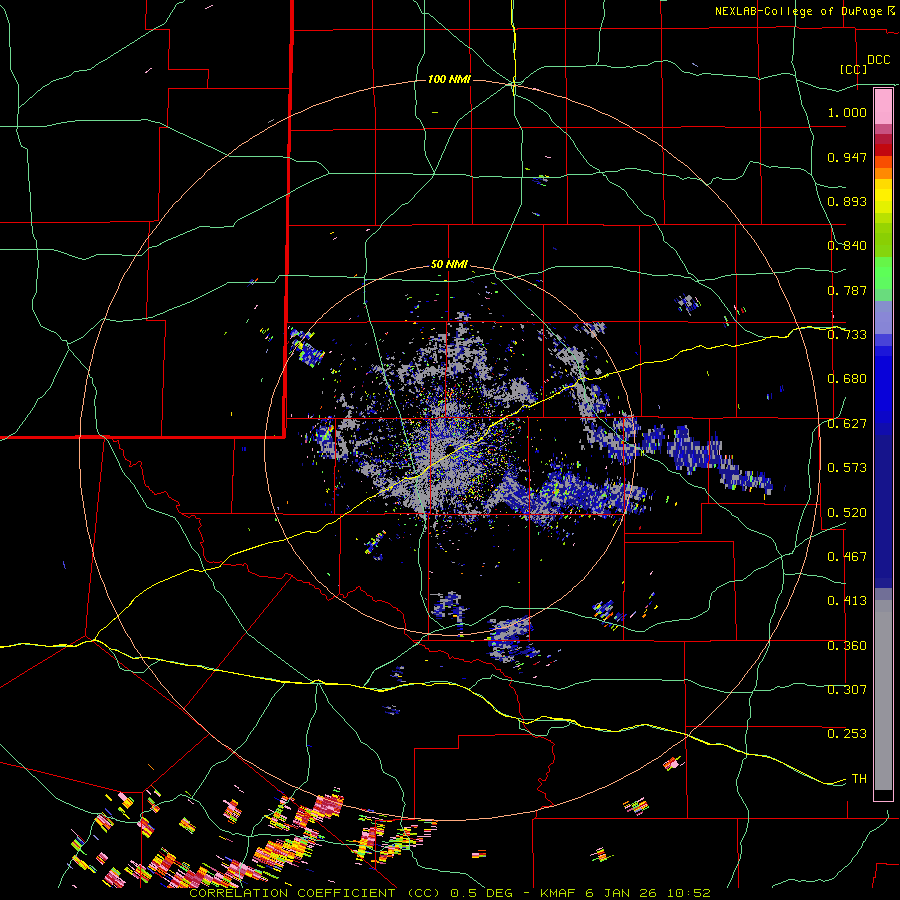Click the 0.467 legend value
The width and height of the screenshot is (900, 900).
(847, 557)
